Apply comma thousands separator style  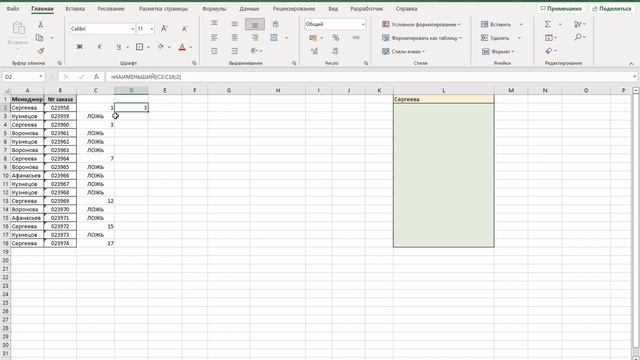356,38
